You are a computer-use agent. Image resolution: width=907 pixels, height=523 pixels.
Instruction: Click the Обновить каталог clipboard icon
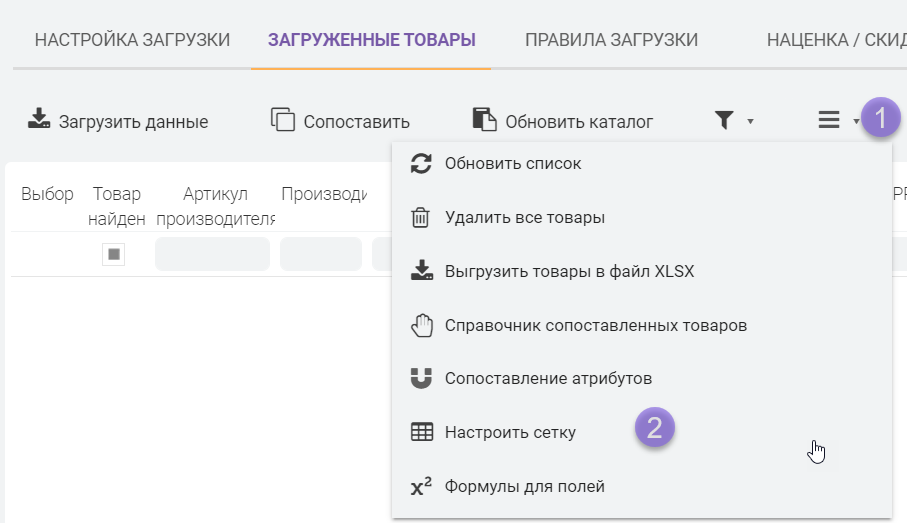[x=484, y=120]
